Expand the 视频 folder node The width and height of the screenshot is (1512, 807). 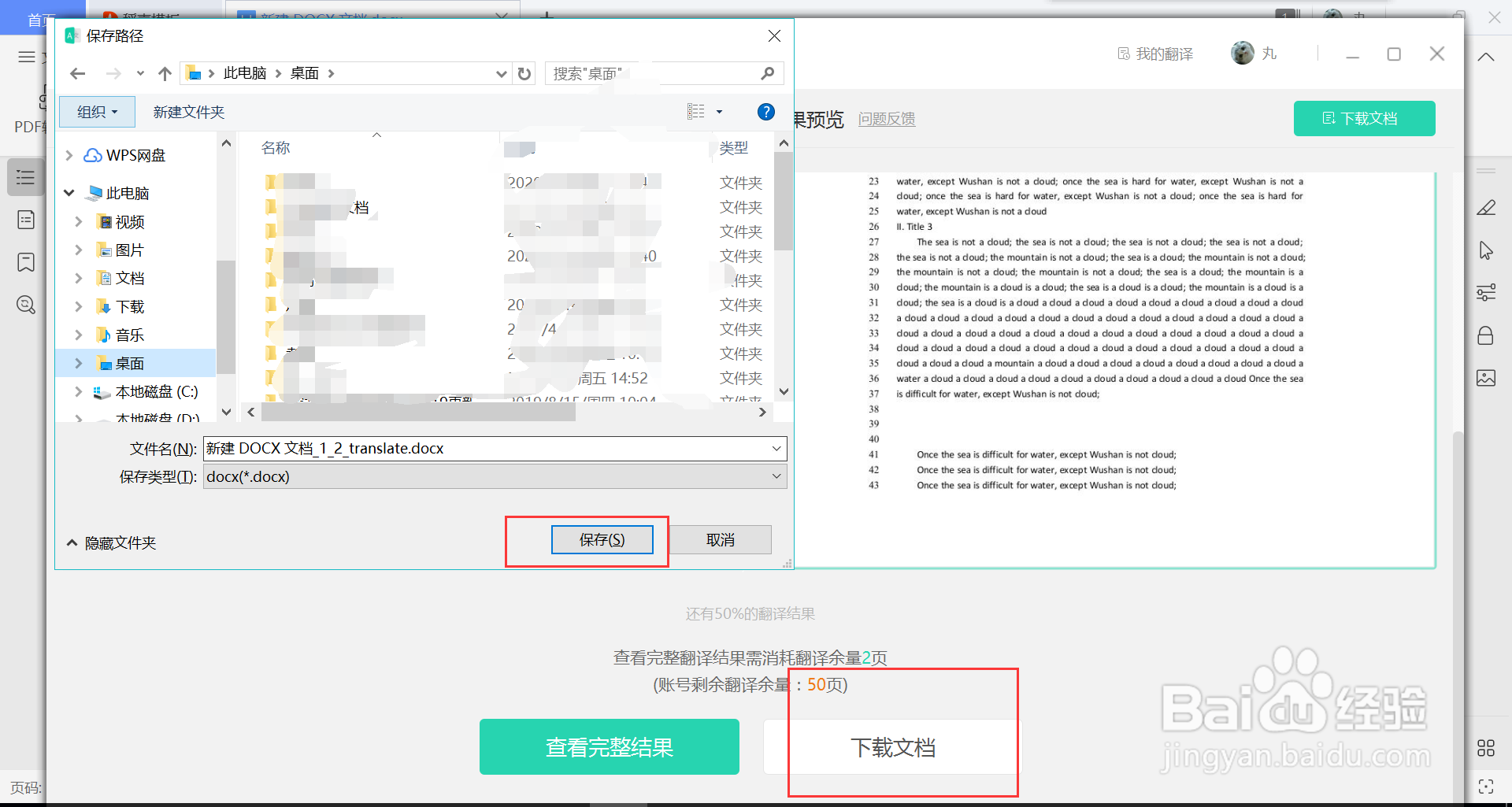point(79,222)
